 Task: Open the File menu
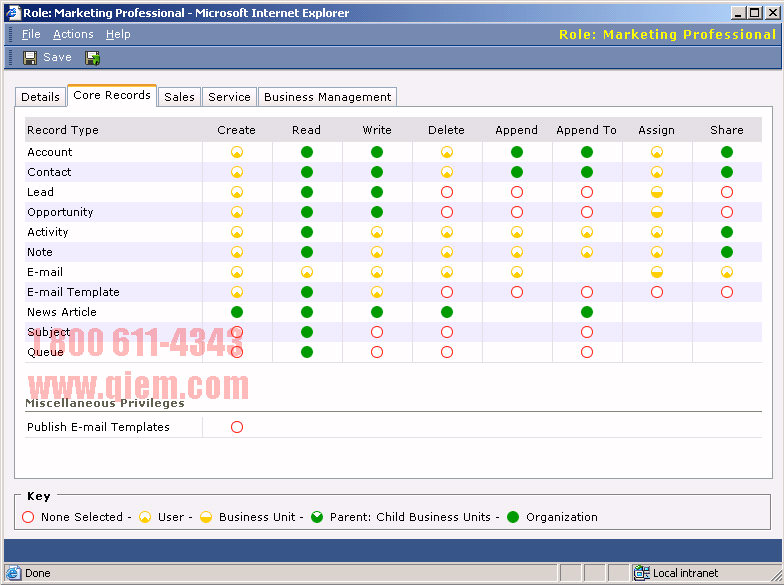[x=31, y=34]
